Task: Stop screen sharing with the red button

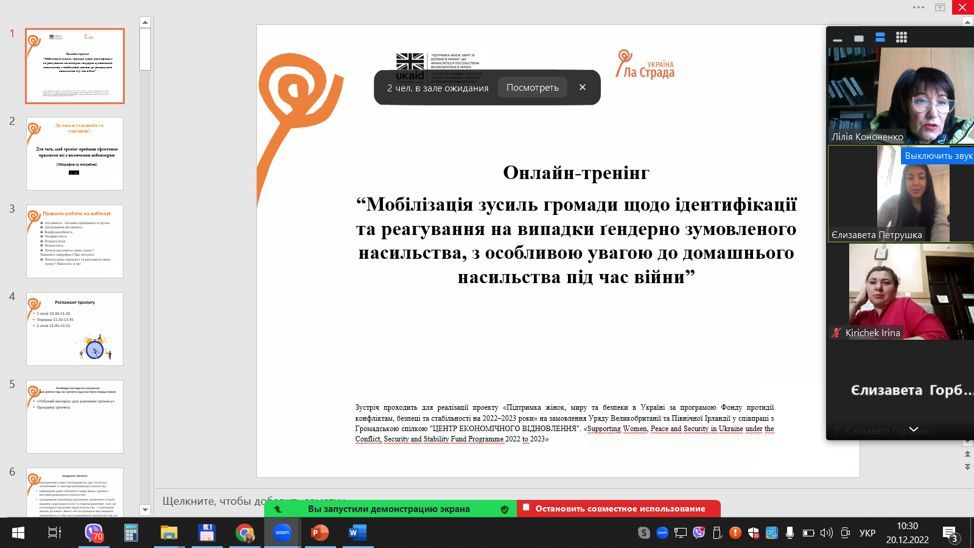Action: pyautogui.click(x=620, y=509)
